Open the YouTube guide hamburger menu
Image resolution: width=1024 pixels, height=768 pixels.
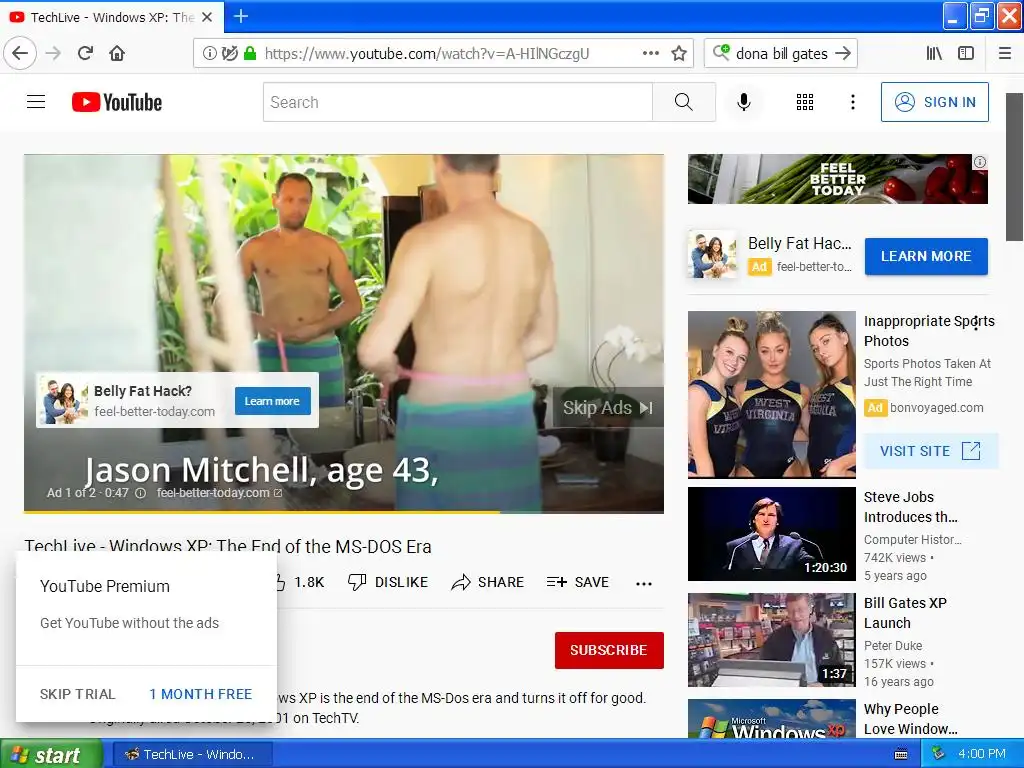pyautogui.click(x=36, y=102)
